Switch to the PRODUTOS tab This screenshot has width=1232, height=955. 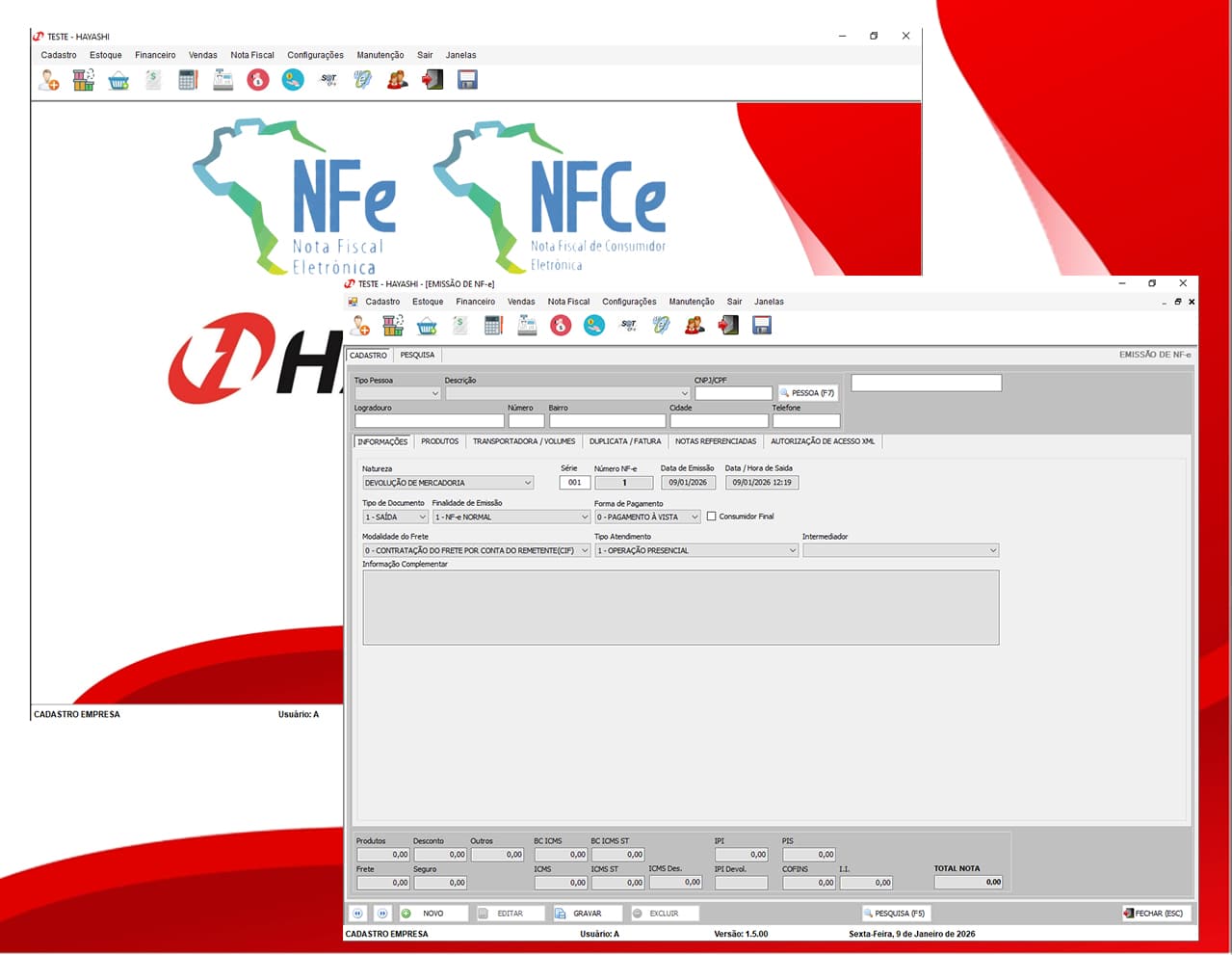click(439, 441)
